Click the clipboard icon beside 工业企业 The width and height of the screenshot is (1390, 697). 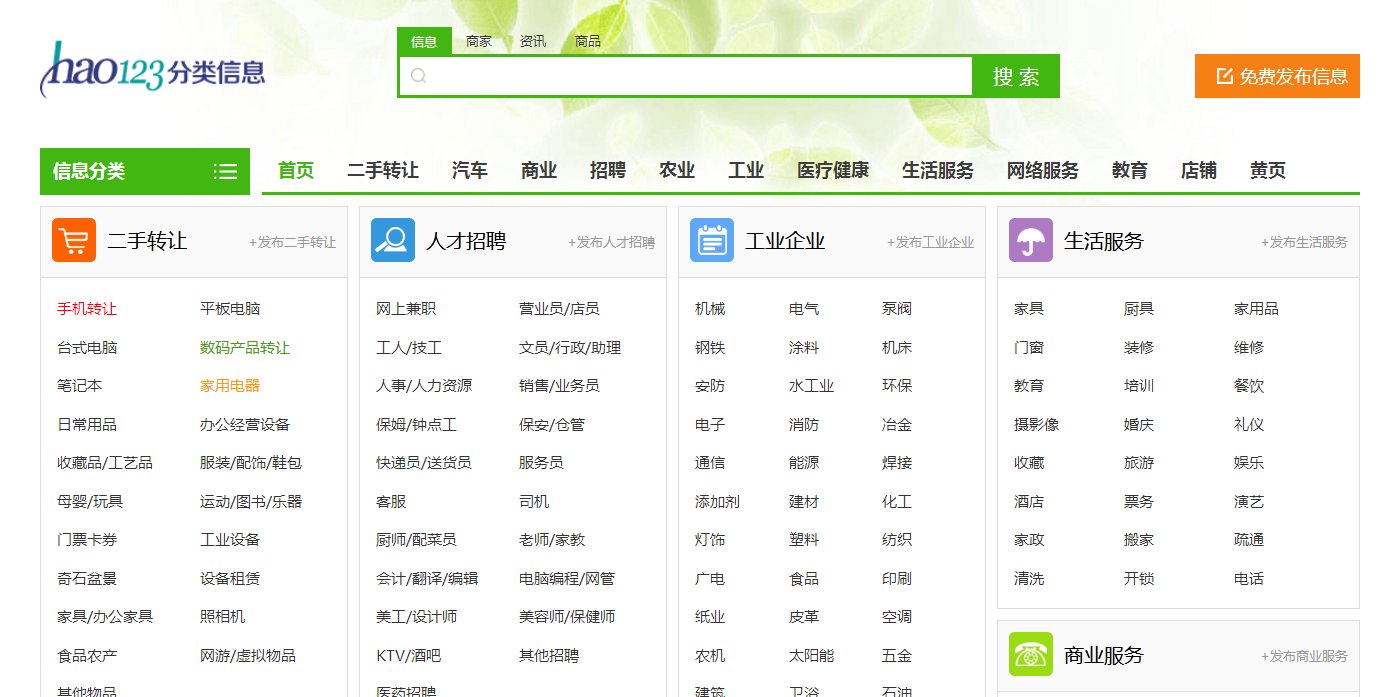(712, 239)
